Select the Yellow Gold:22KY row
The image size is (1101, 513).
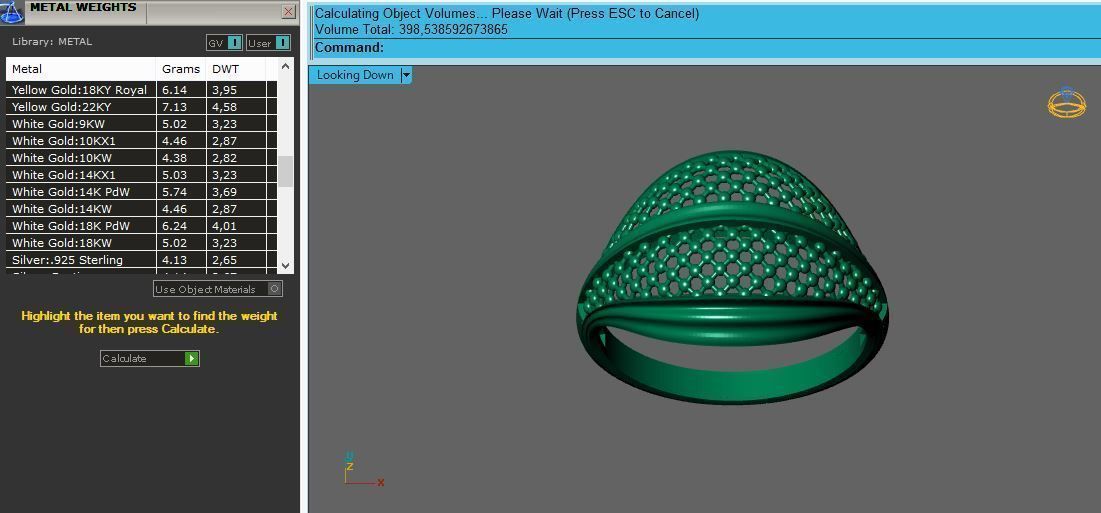coord(142,107)
